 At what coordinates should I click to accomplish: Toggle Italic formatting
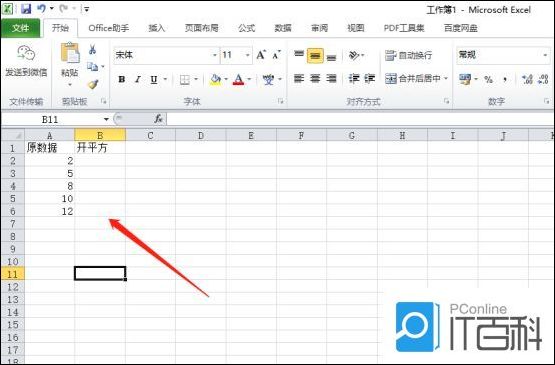click(138, 79)
